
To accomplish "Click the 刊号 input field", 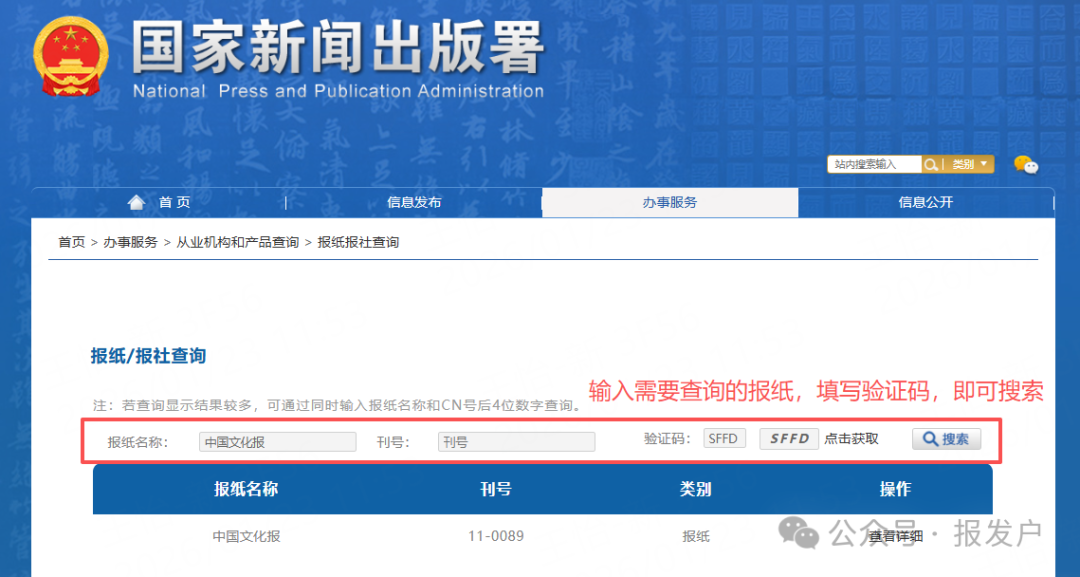I will (516, 440).
